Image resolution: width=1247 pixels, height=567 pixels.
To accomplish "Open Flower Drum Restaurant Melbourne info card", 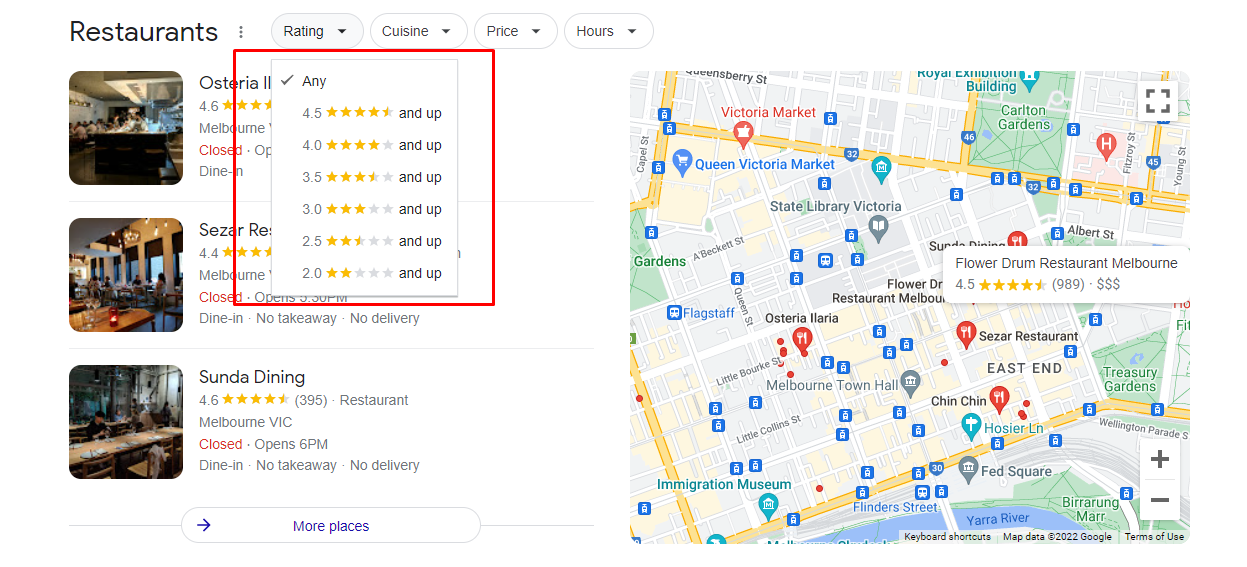I will click(1066, 274).
